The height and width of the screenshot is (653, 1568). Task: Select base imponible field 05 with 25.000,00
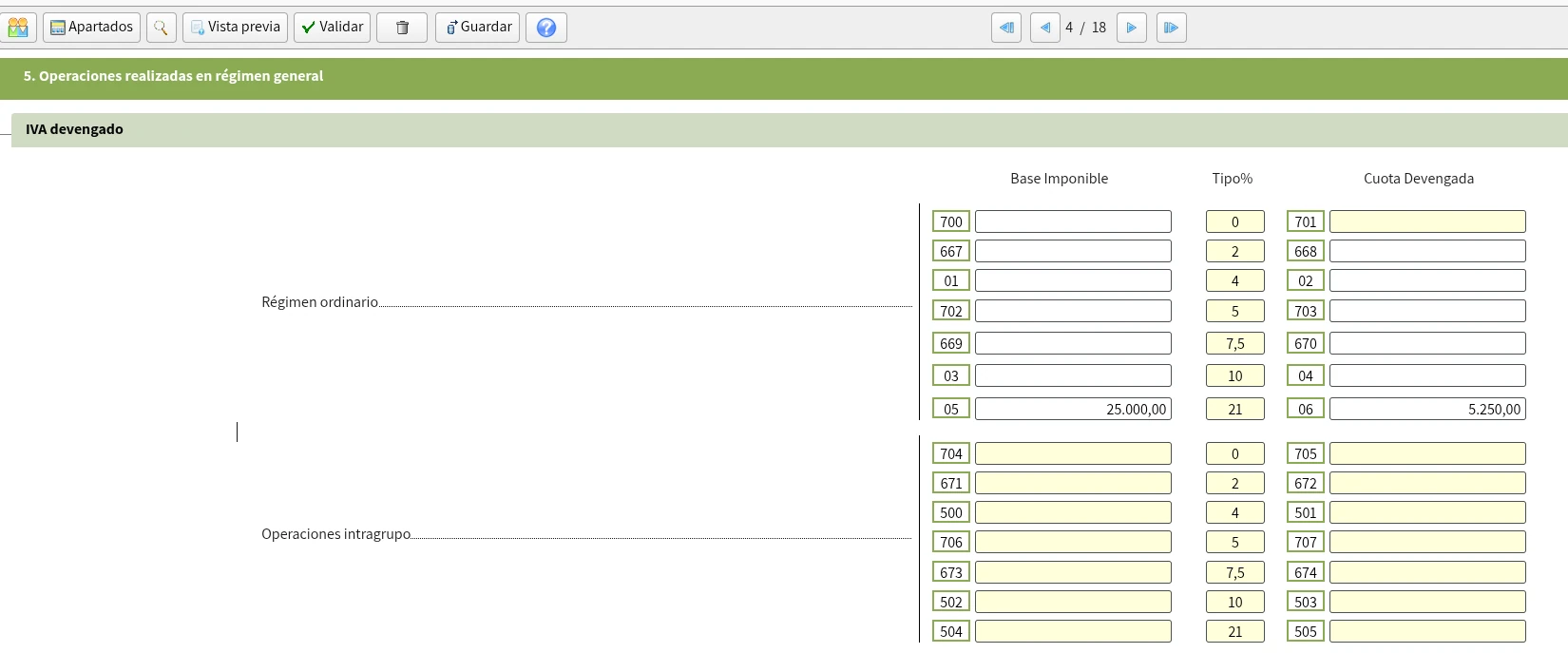pyautogui.click(x=1073, y=409)
